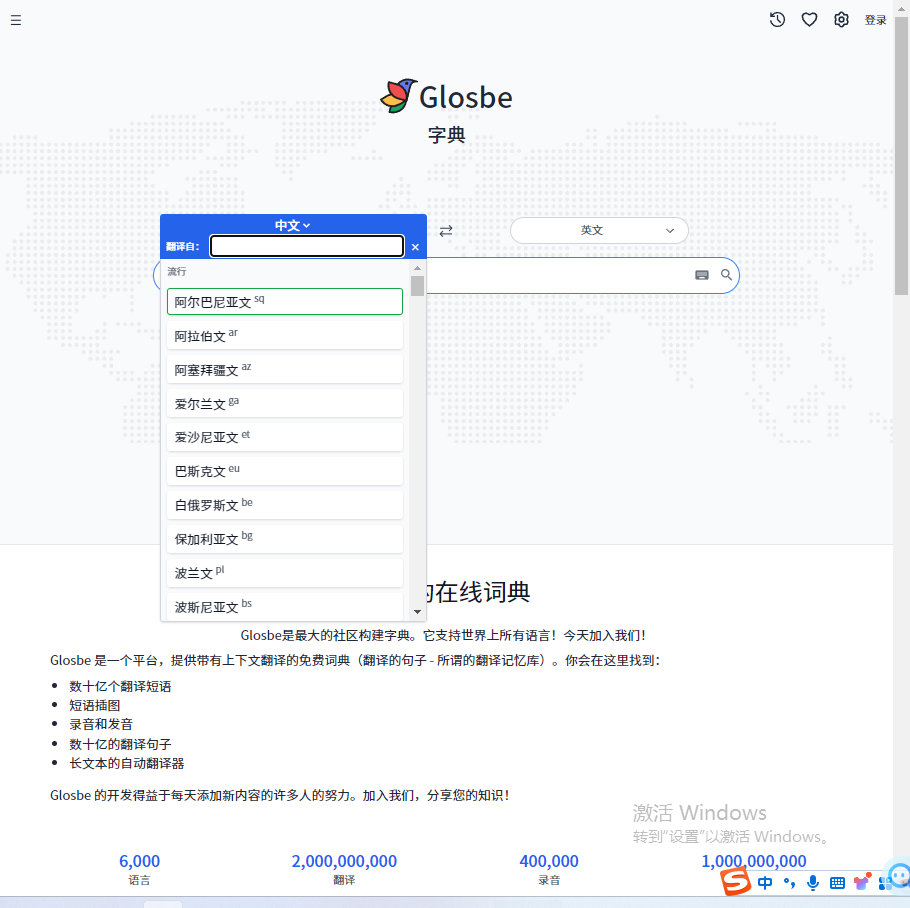Select 阿尔巴尼亚文 sq from list
The image size is (910, 908).
pos(285,302)
